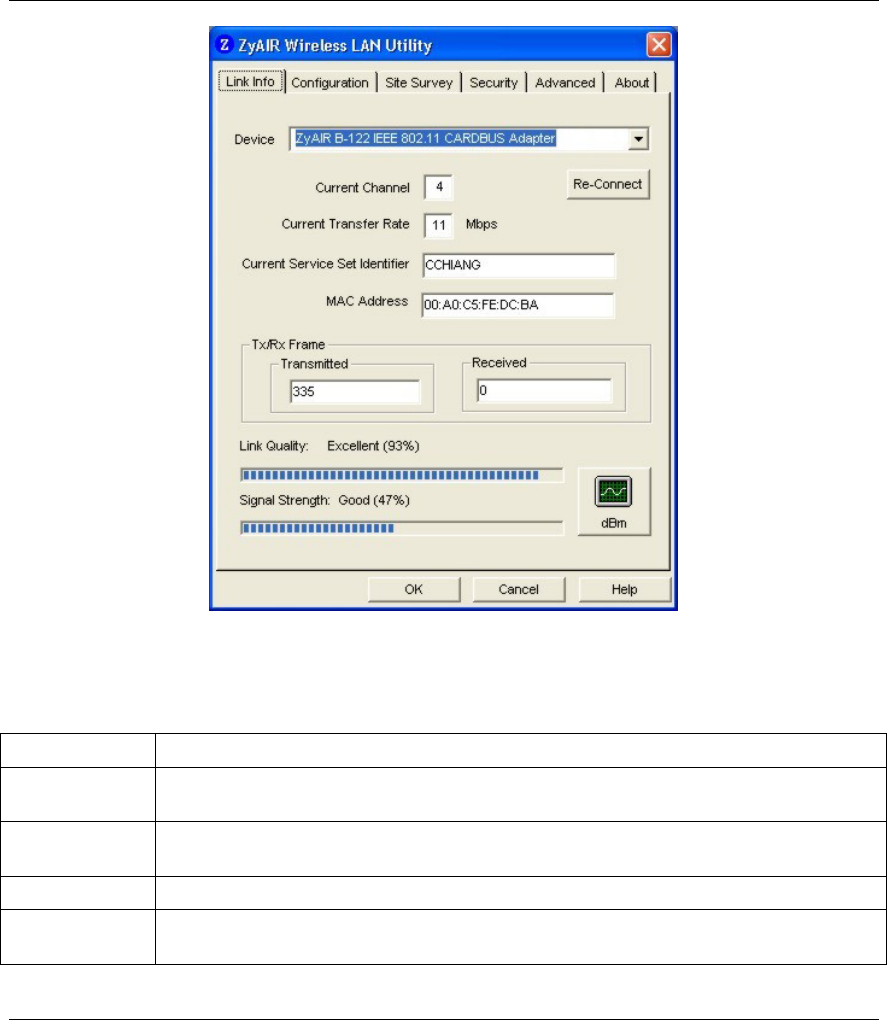This screenshot has width=887, height=1020.
Task: Click the Re-Connect button
Action: [x=608, y=184]
